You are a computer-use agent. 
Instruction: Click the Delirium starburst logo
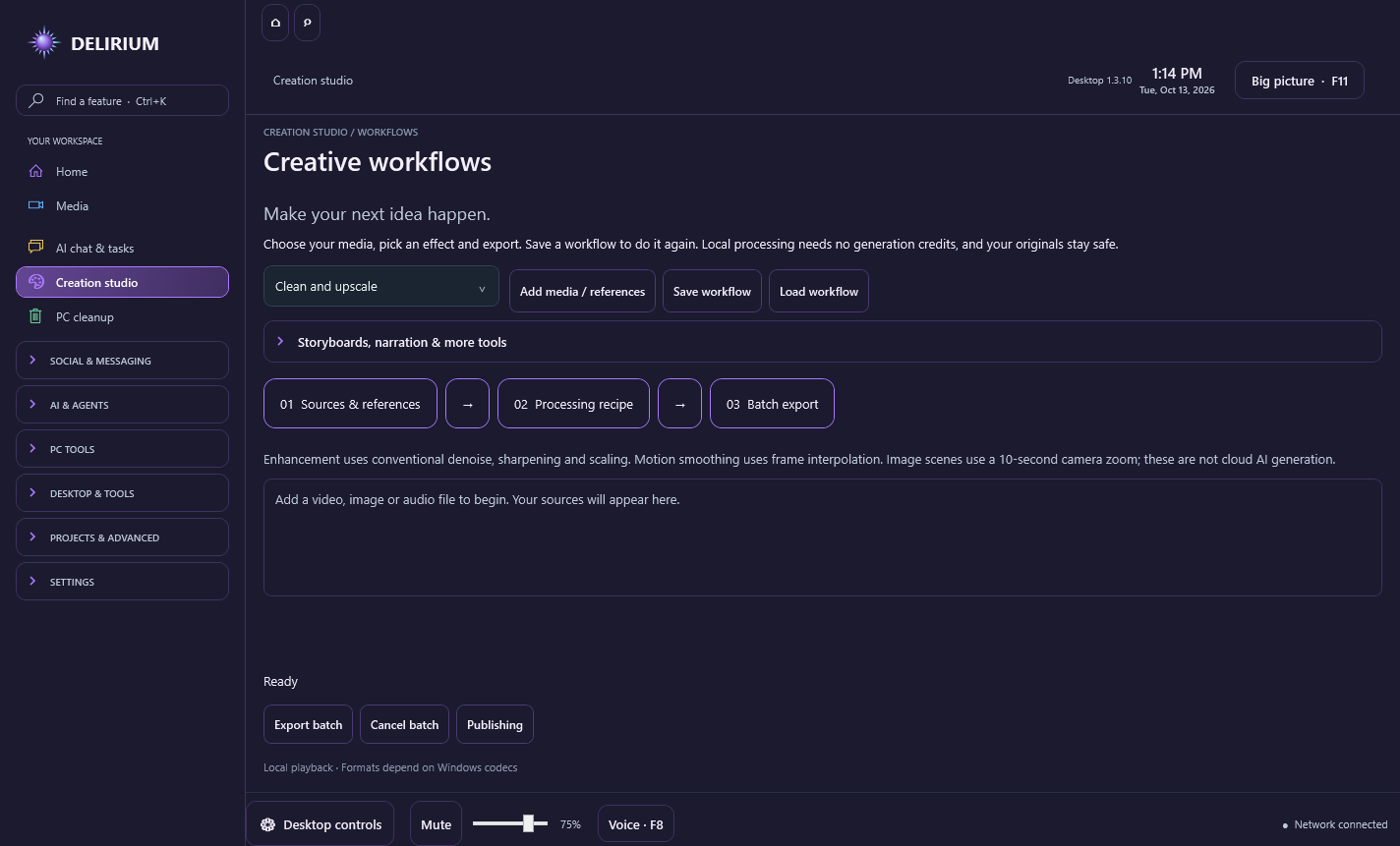point(44,43)
